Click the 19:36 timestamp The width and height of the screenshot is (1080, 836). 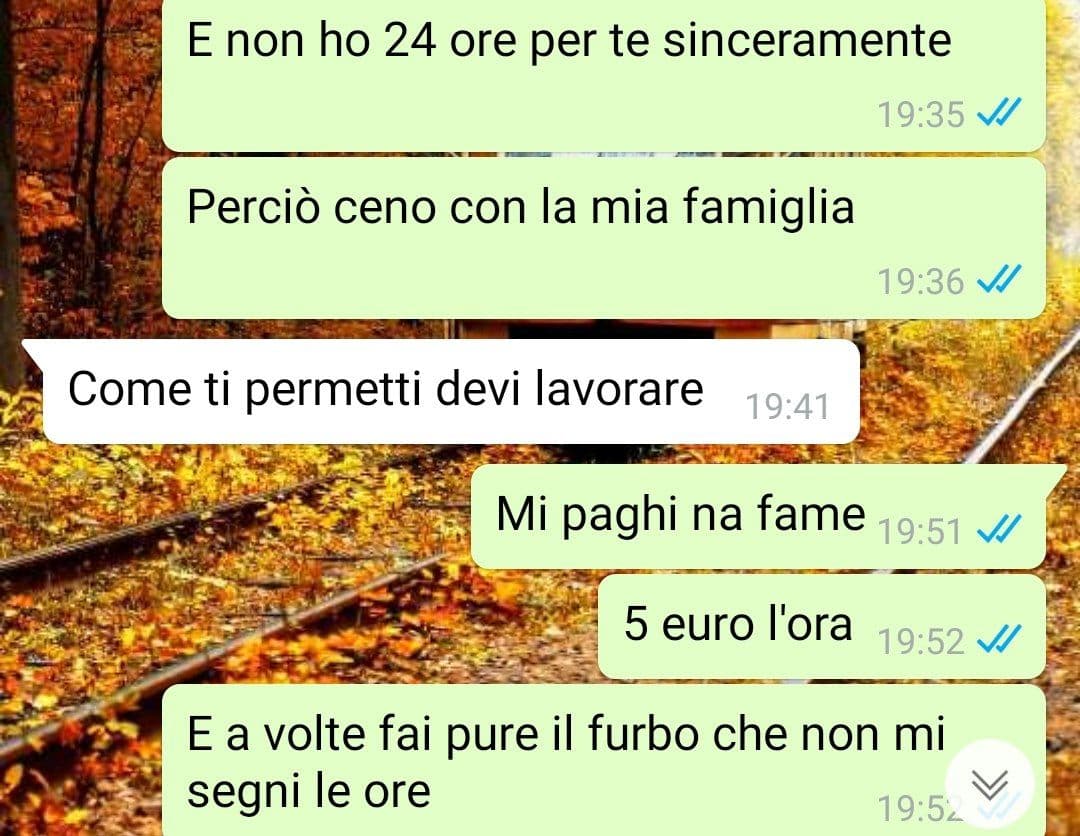pyautogui.click(x=921, y=282)
